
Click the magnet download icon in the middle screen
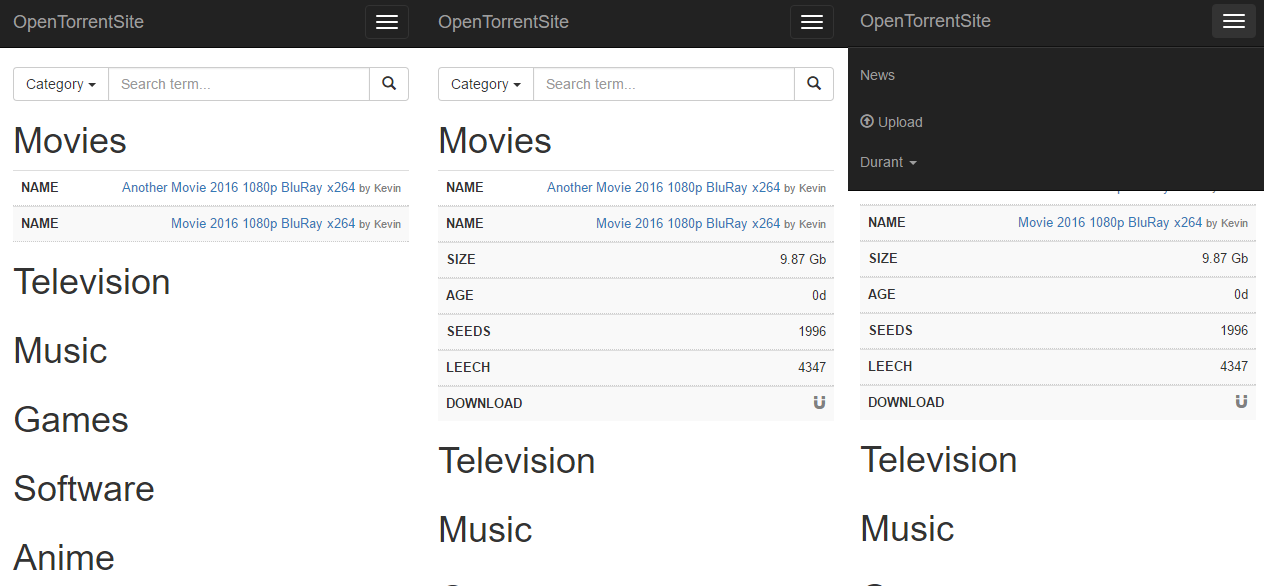(820, 403)
